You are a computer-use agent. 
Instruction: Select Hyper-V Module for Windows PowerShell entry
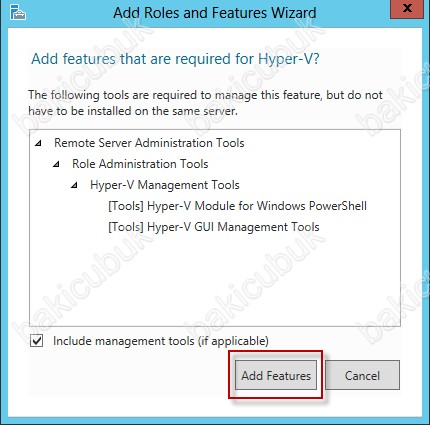point(237,206)
